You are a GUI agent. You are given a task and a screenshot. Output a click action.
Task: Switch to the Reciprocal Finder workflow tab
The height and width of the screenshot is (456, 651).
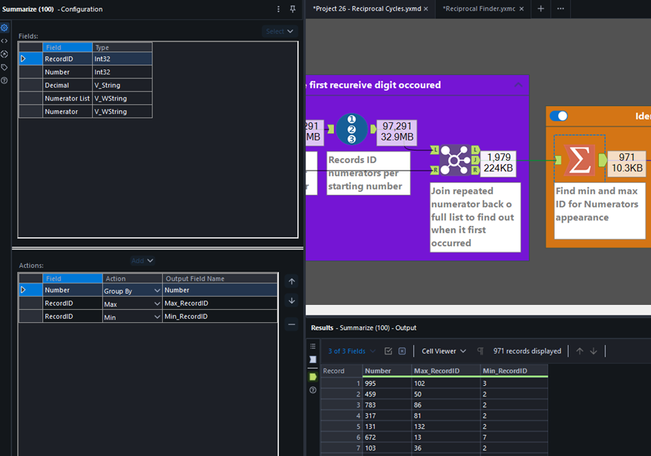(480, 8)
